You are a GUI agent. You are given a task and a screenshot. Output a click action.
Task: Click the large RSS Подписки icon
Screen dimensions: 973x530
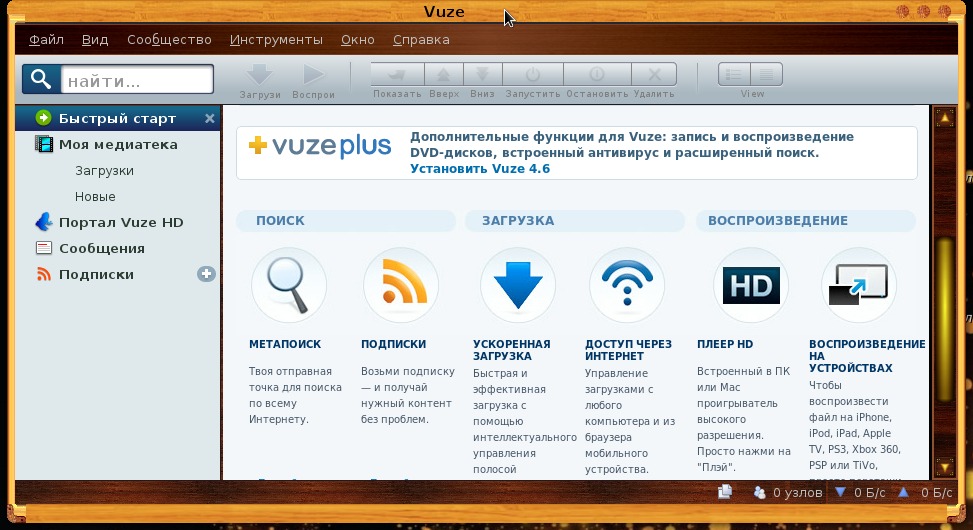401,285
